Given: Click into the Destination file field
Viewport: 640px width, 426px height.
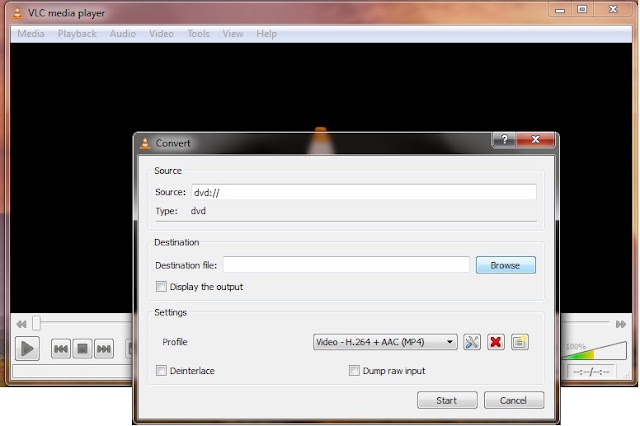Looking at the screenshot, I should pos(346,265).
